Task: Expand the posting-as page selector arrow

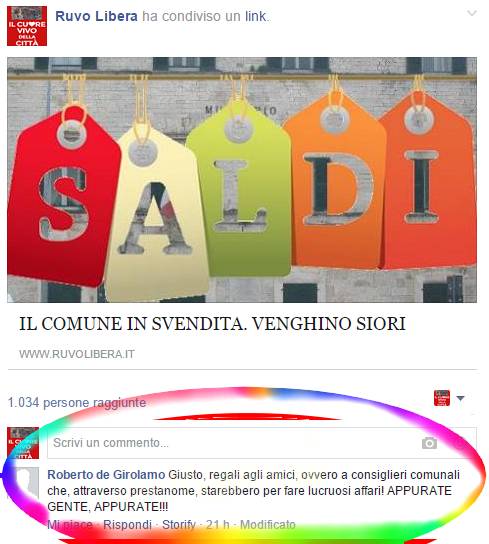Action: pos(460,398)
